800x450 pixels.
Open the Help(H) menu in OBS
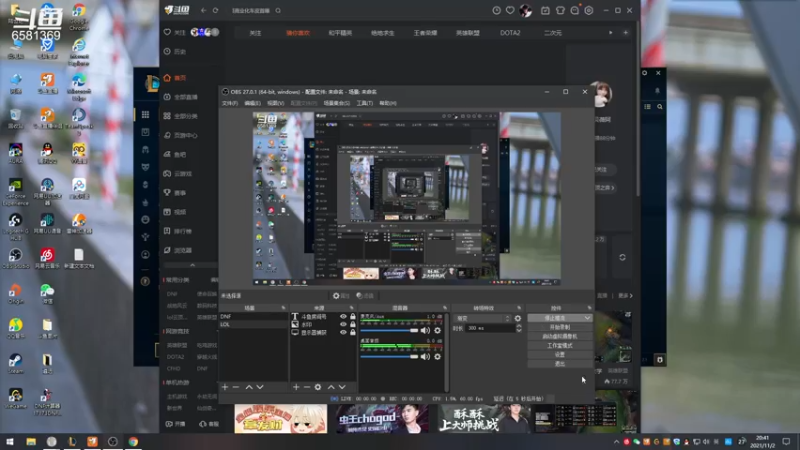[x=388, y=103]
